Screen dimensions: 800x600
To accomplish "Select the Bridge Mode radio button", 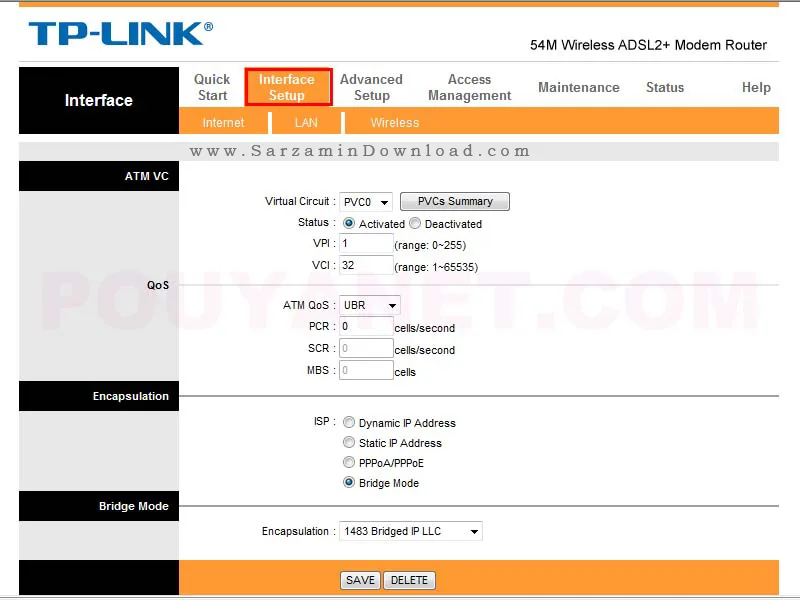I will tap(349, 483).
